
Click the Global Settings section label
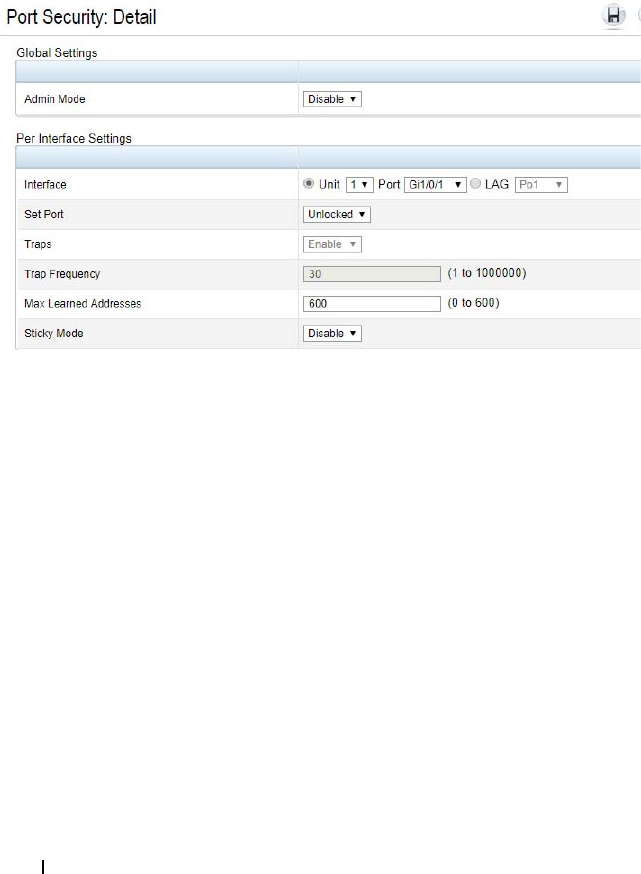click(x=57, y=53)
